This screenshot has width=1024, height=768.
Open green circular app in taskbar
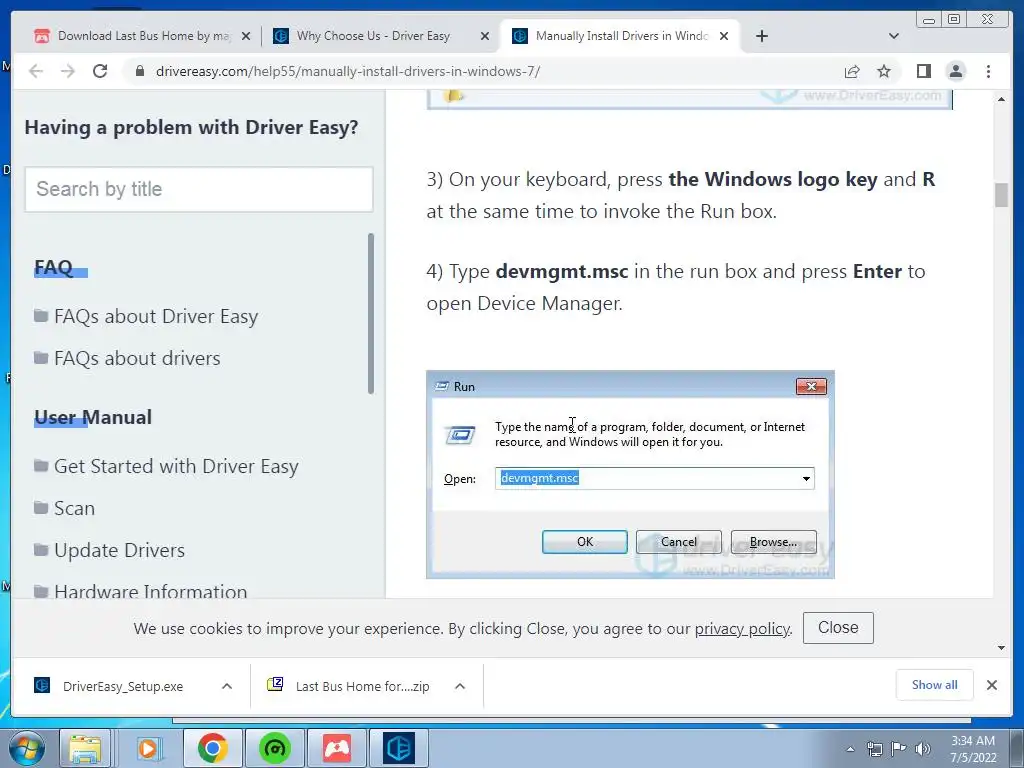275,748
